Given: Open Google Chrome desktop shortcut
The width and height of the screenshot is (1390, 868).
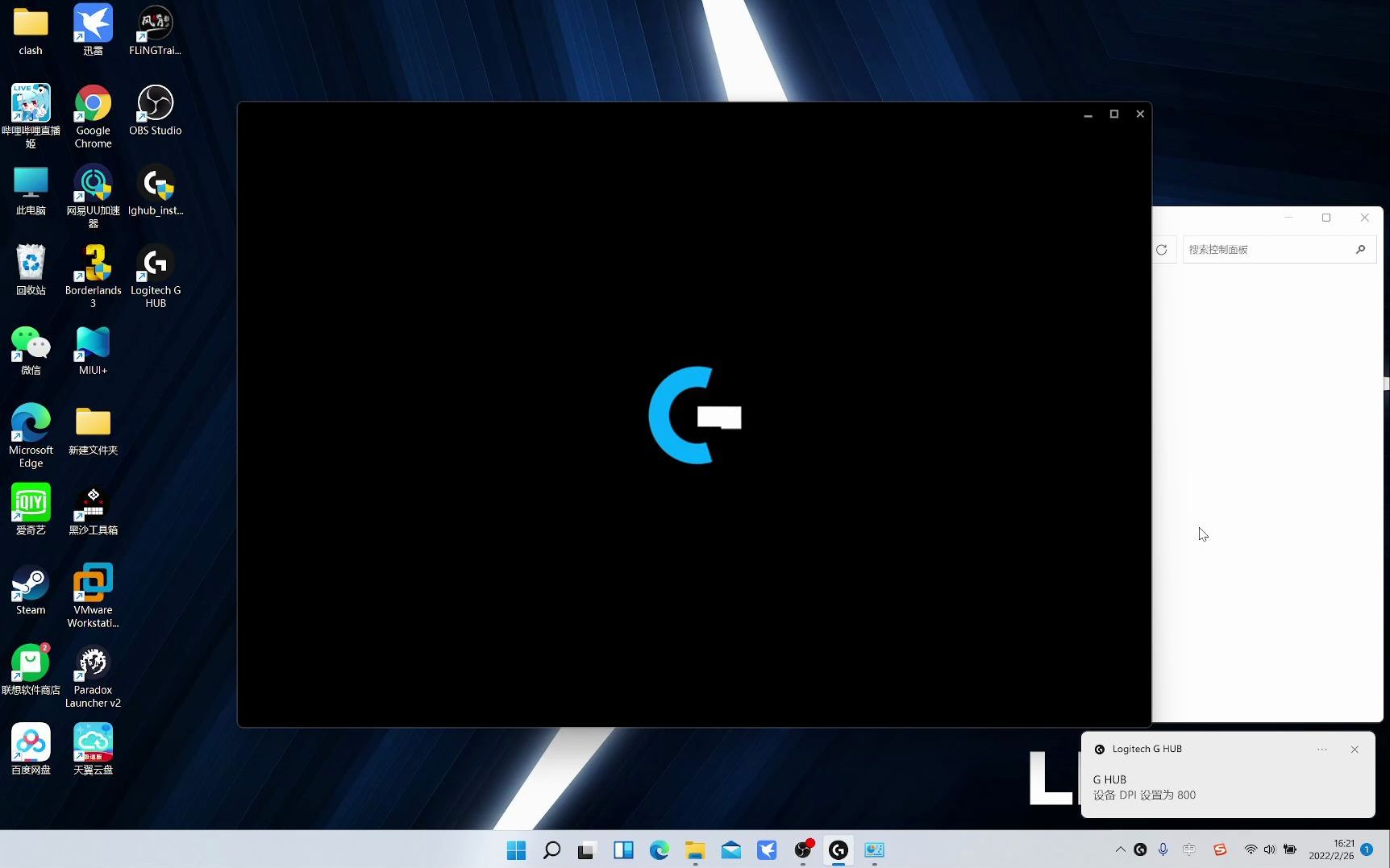Looking at the screenshot, I should [93, 115].
